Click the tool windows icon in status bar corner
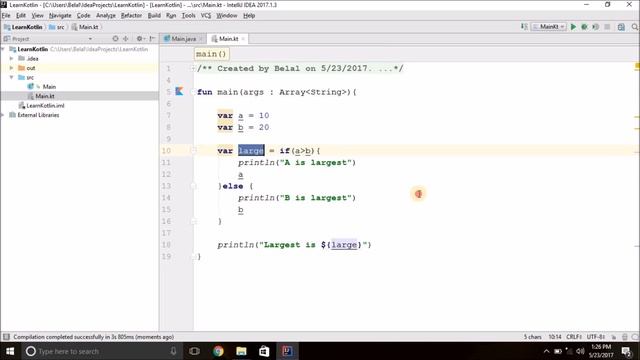 click(x=6, y=337)
